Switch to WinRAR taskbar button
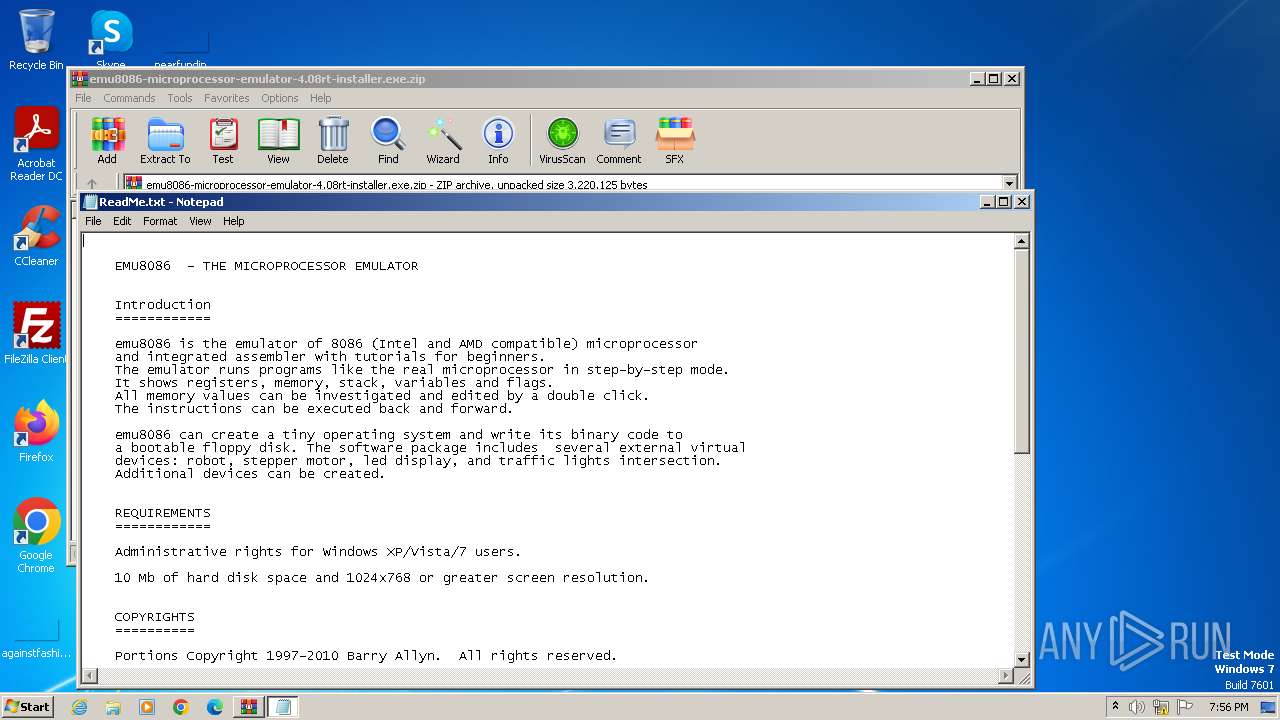This screenshot has width=1280, height=720. click(x=249, y=707)
